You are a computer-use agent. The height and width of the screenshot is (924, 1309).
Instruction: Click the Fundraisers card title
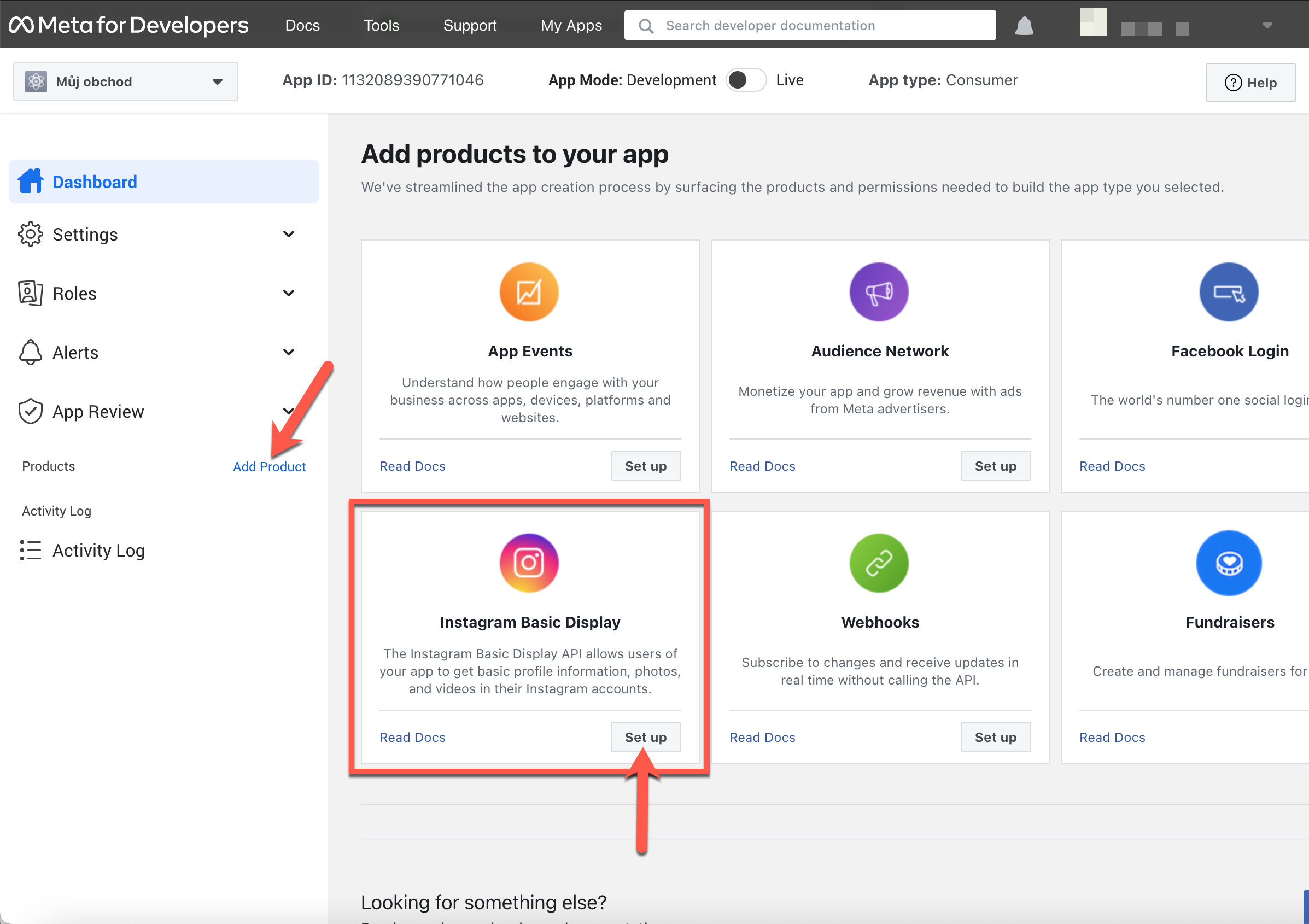(1230, 622)
